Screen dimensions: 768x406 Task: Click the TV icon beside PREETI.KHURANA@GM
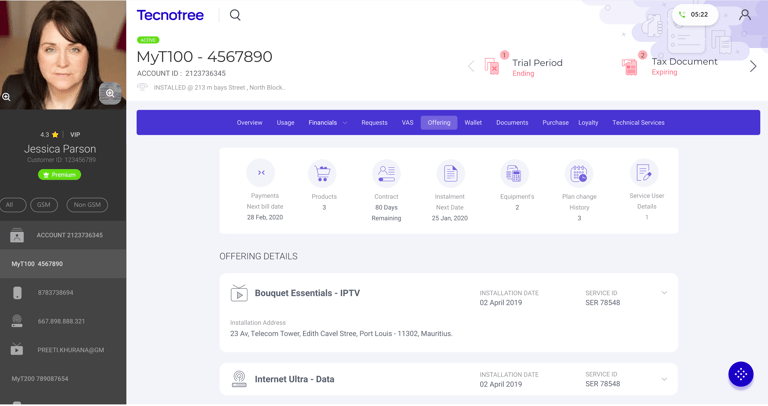17,349
